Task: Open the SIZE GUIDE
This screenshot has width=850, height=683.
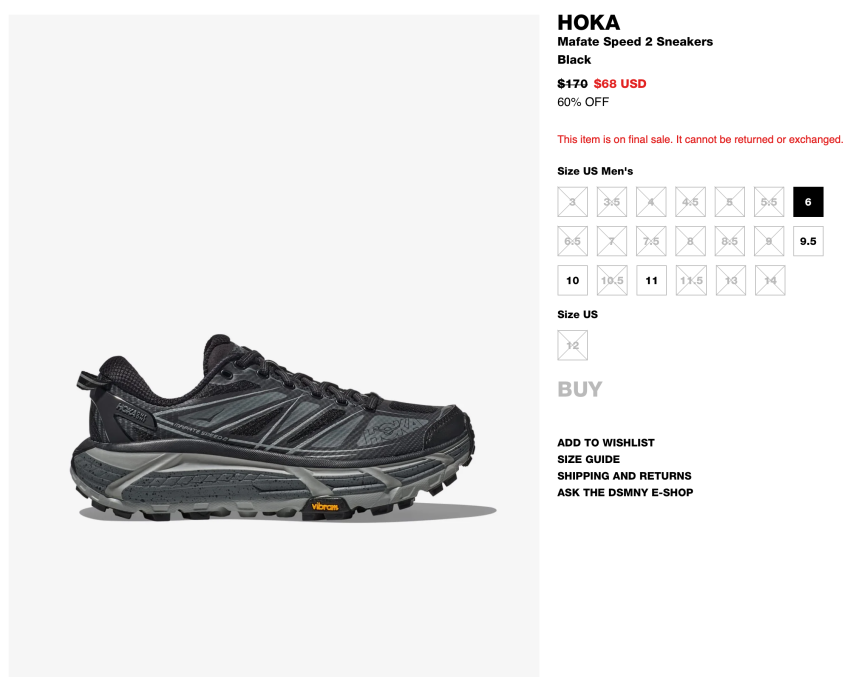Action: [x=588, y=459]
